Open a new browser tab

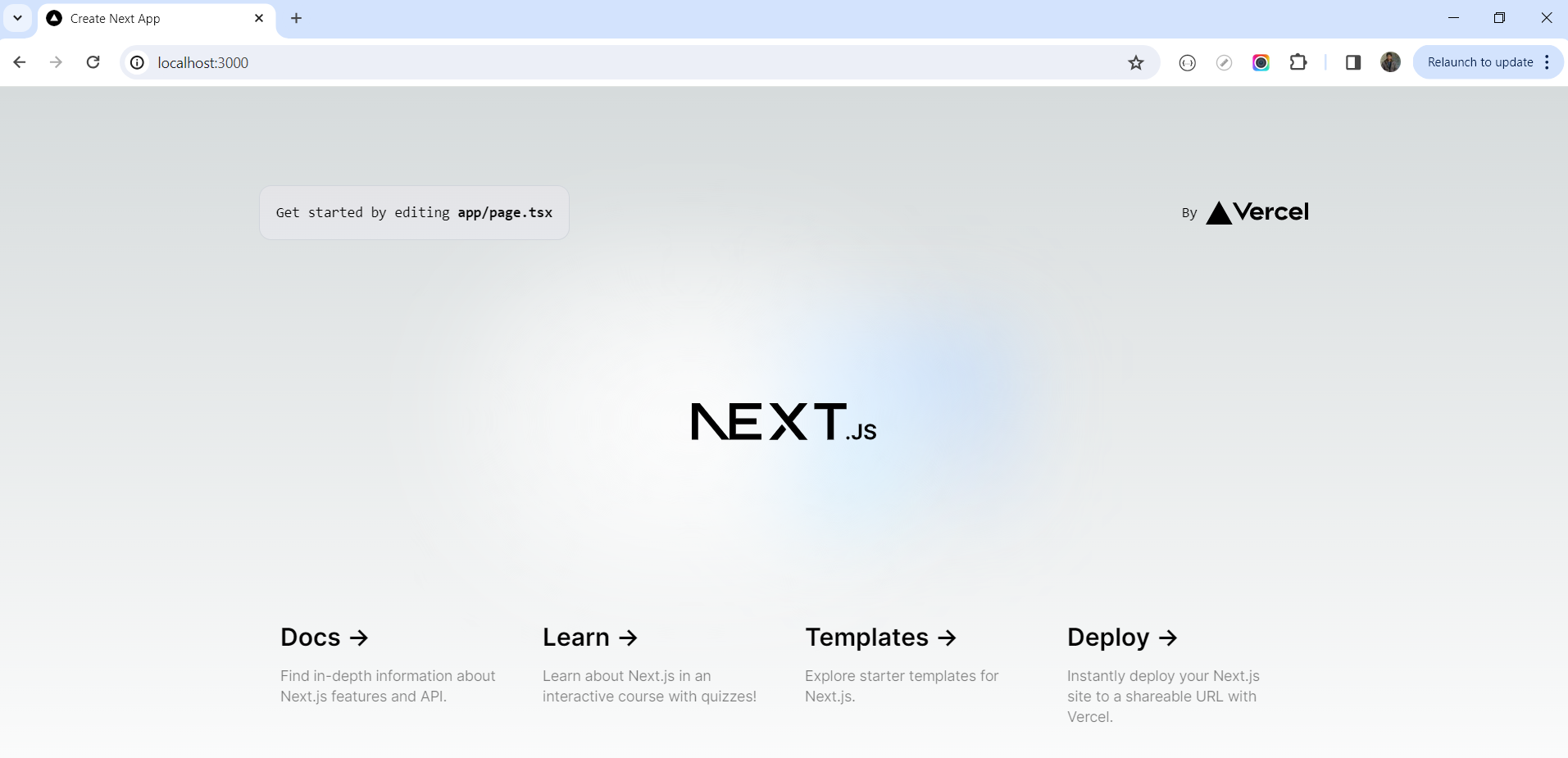(297, 18)
